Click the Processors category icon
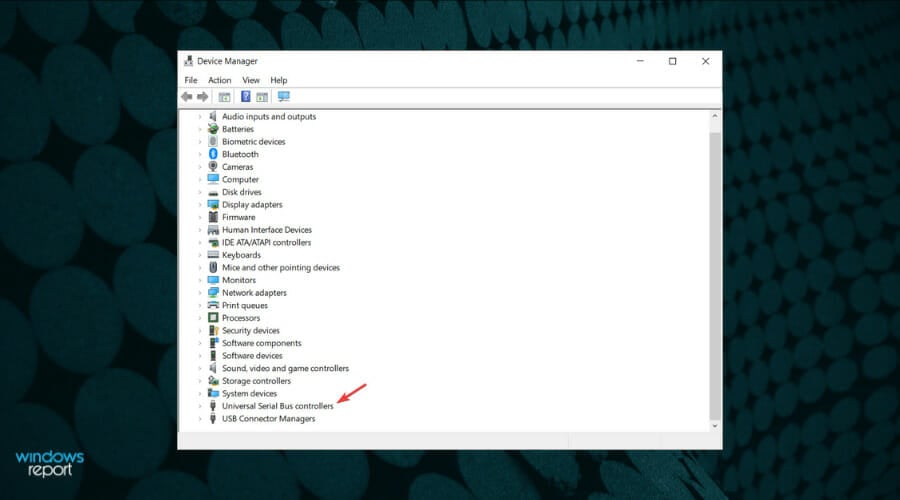Screen dimensions: 900x500 pyautogui.click(x=213, y=317)
